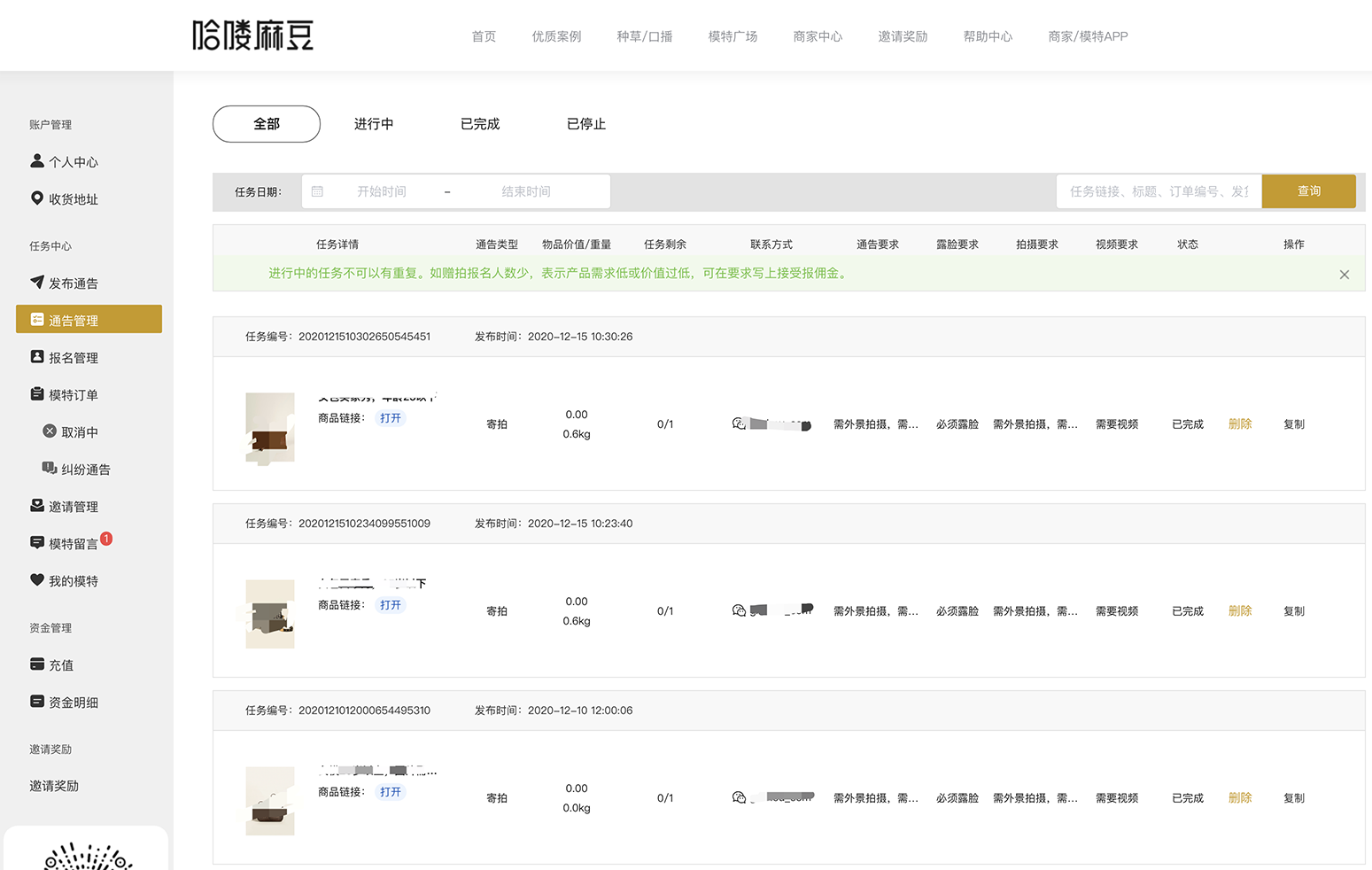This screenshot has height=870, width=1372.
Task: Select the 充值 recharge card icon
Action: click(x=36, y=664)
